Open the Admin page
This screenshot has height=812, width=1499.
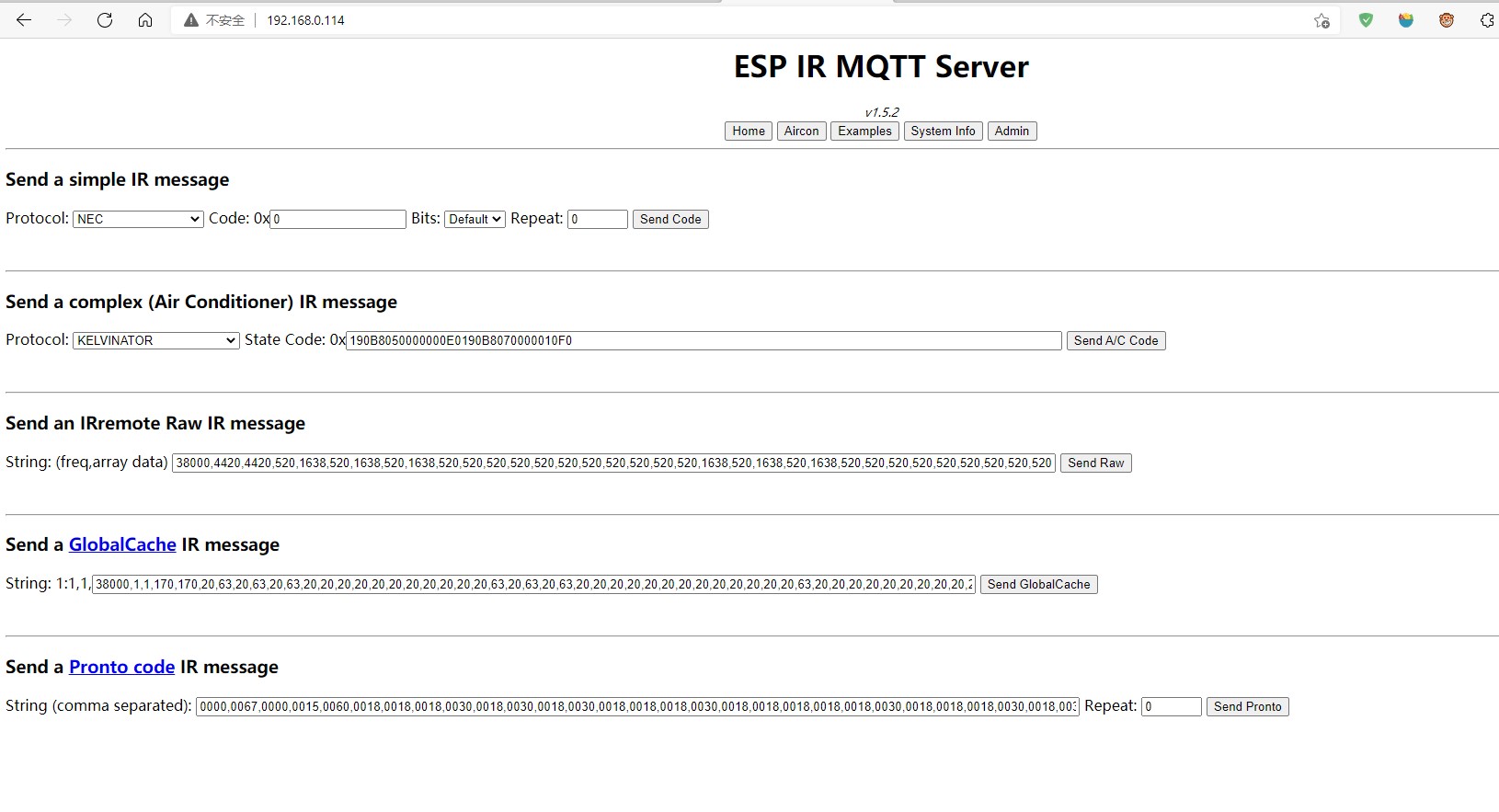point(1012,132)
